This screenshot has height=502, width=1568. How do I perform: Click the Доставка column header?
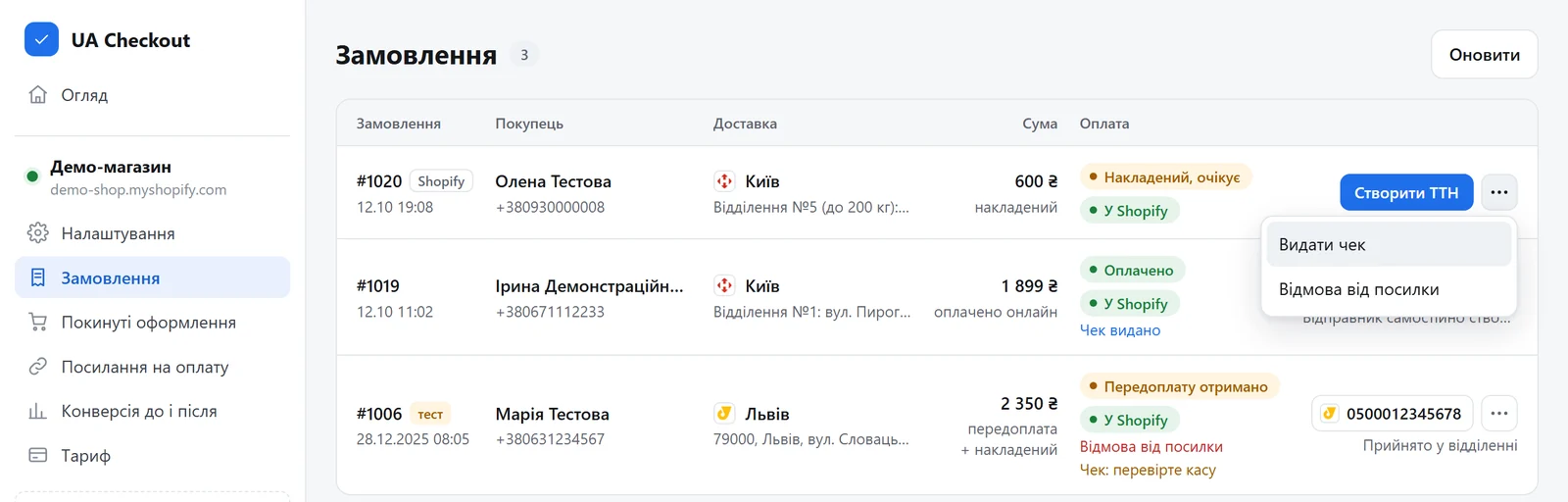[x=745, y=124]
